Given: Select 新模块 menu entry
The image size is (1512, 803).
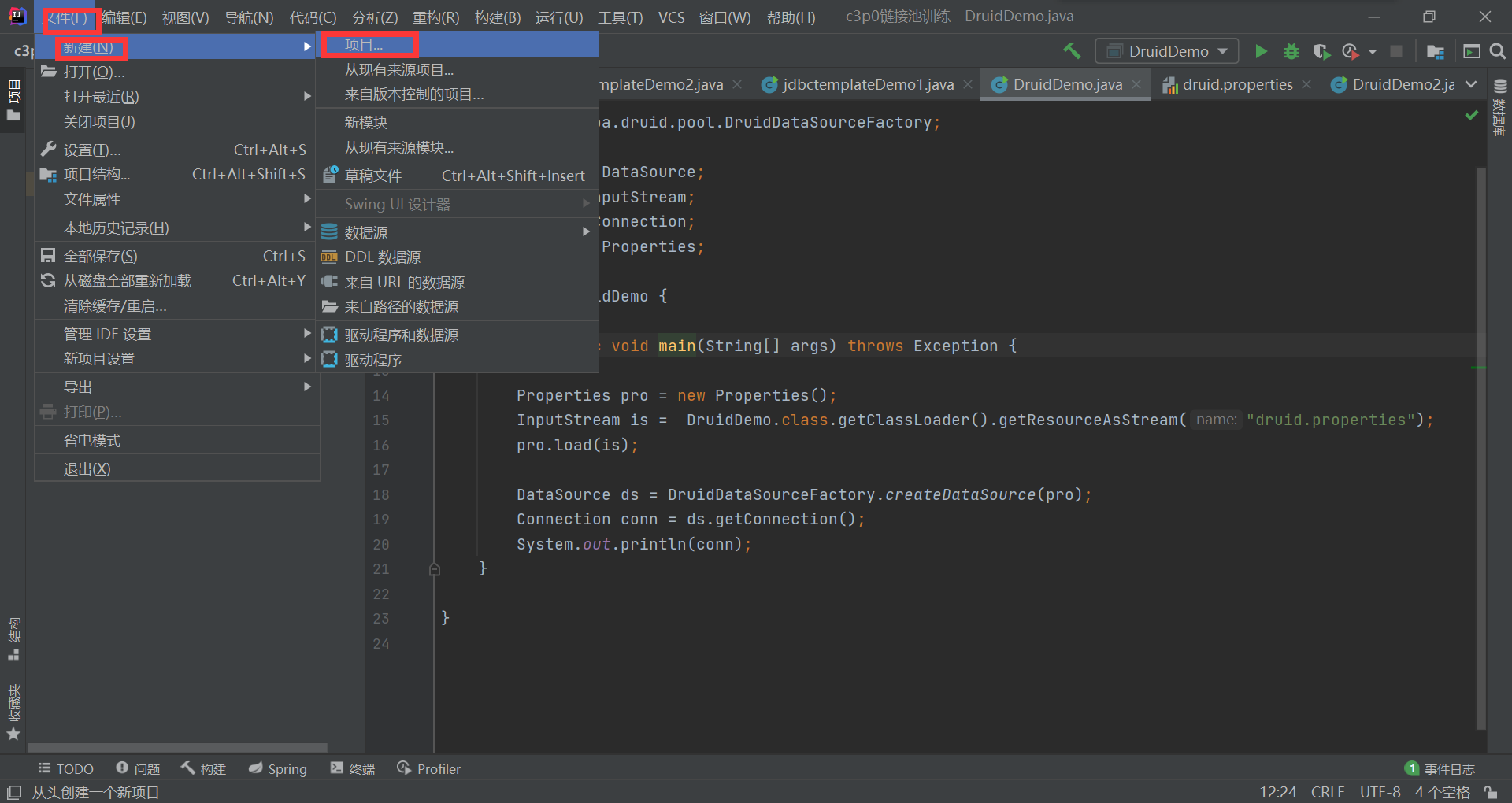Looking at the screenshot, I should click(458, 122).
